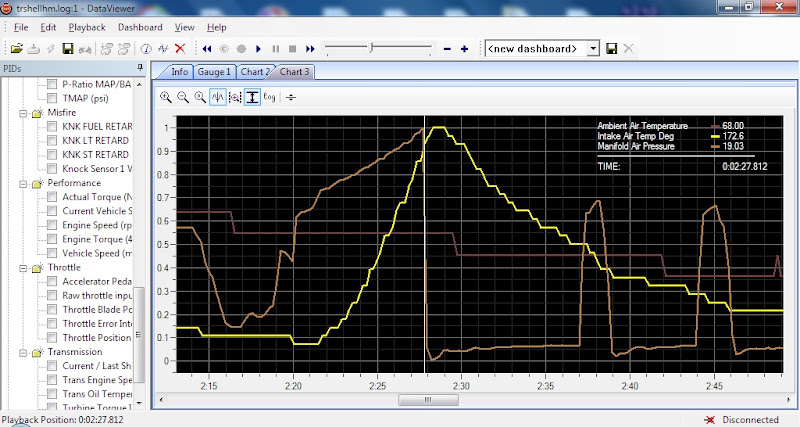Image resolution: width=800 pixels, height=427 pixels.
Task: Save the dashboard with the disk icon
Action: click(x=612, y=48)
